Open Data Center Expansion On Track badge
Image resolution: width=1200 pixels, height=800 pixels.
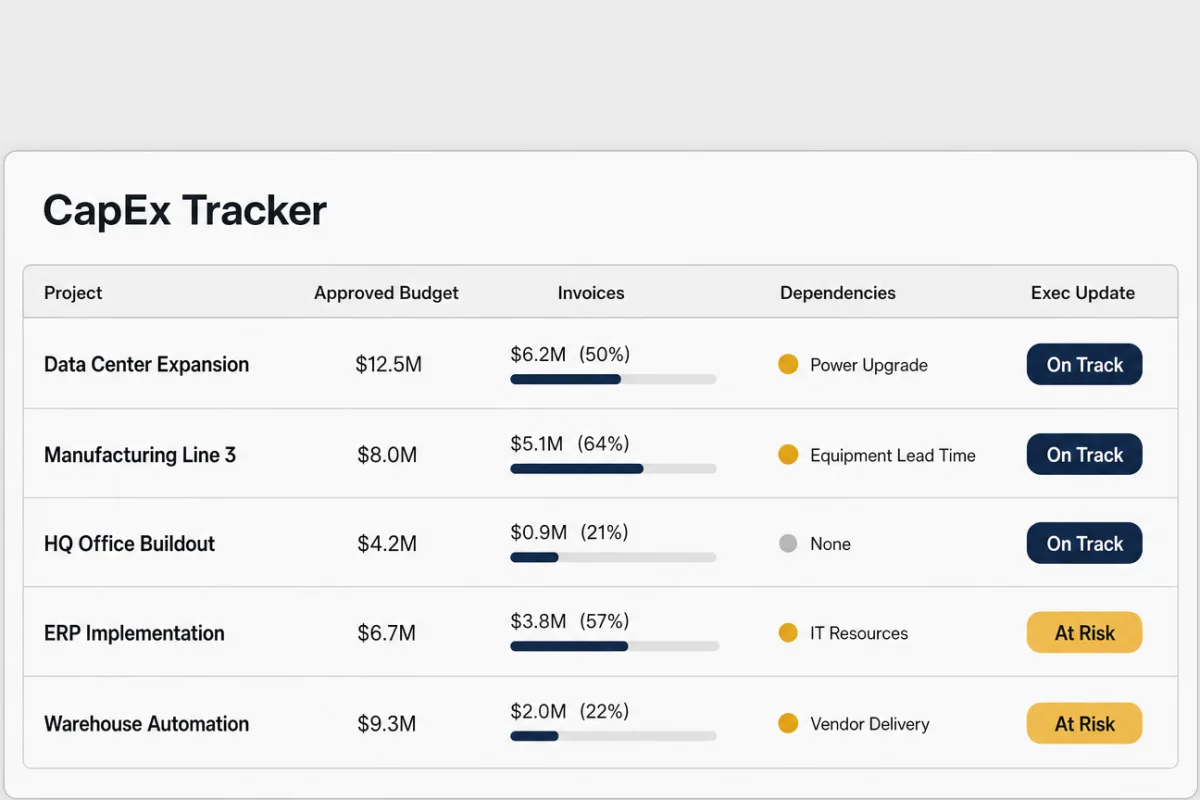(1084, 365)
